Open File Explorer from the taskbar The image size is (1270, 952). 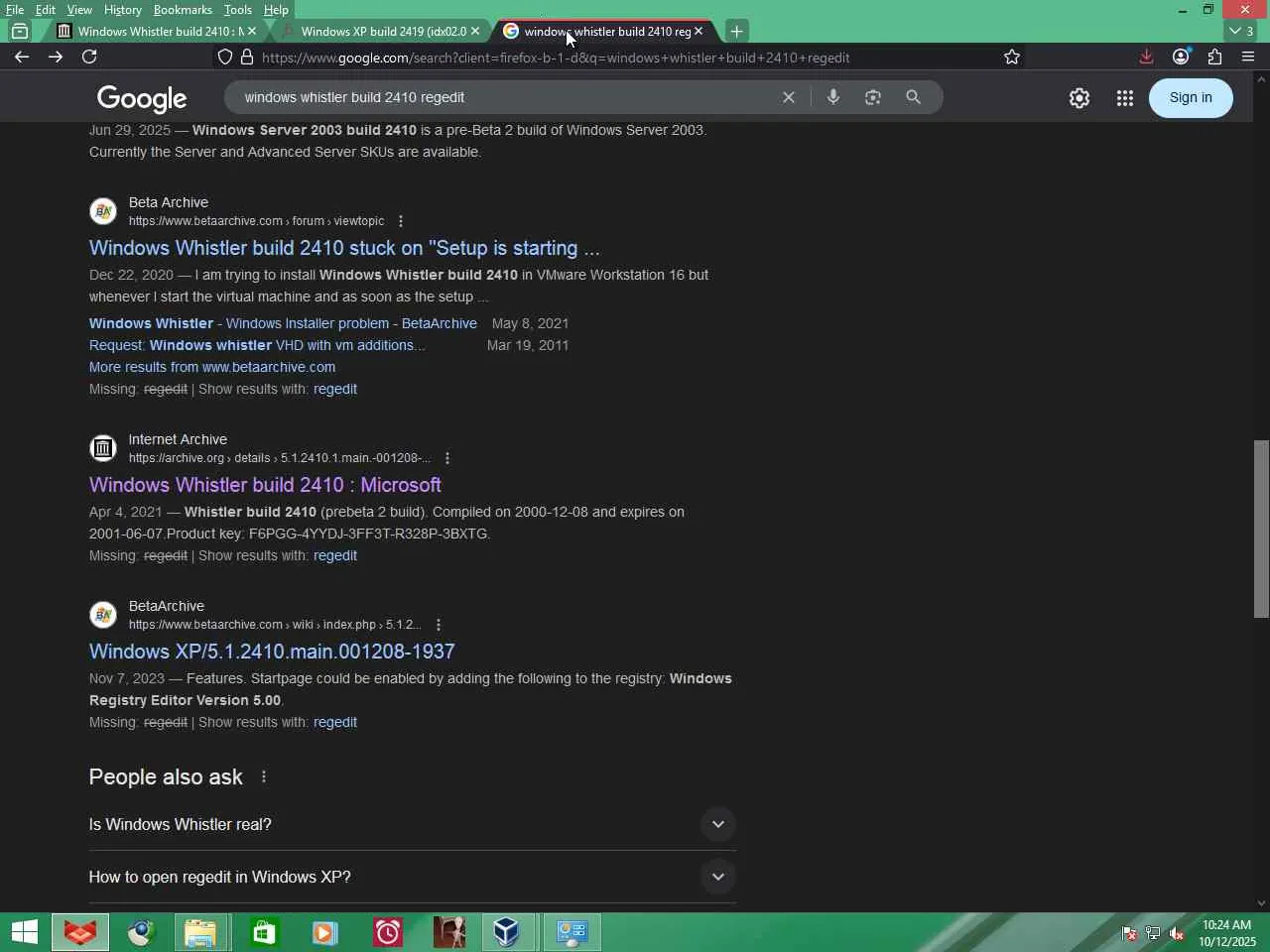(200, 932)
